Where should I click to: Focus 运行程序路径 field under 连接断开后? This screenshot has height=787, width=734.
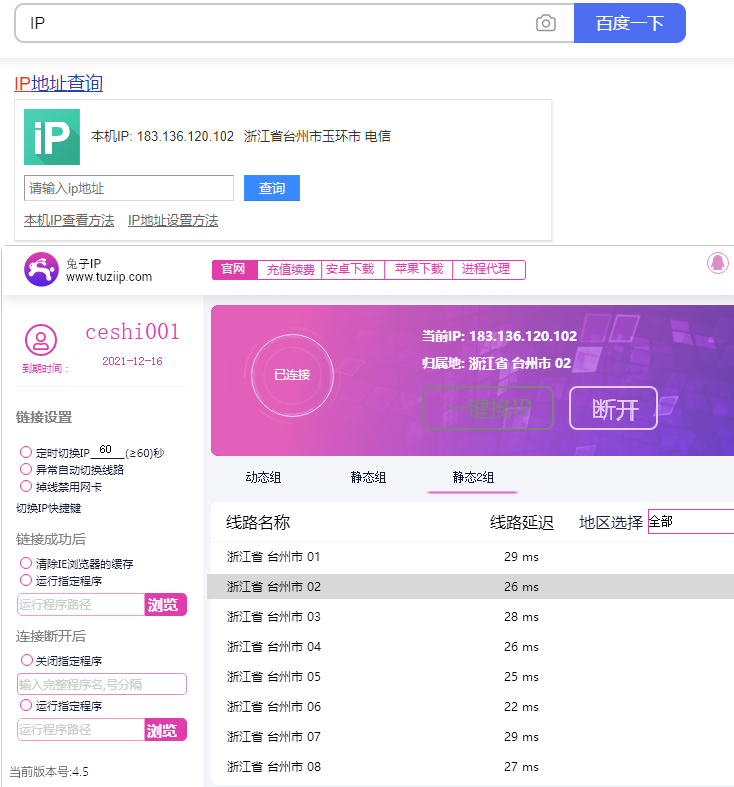tap(81, 730)
